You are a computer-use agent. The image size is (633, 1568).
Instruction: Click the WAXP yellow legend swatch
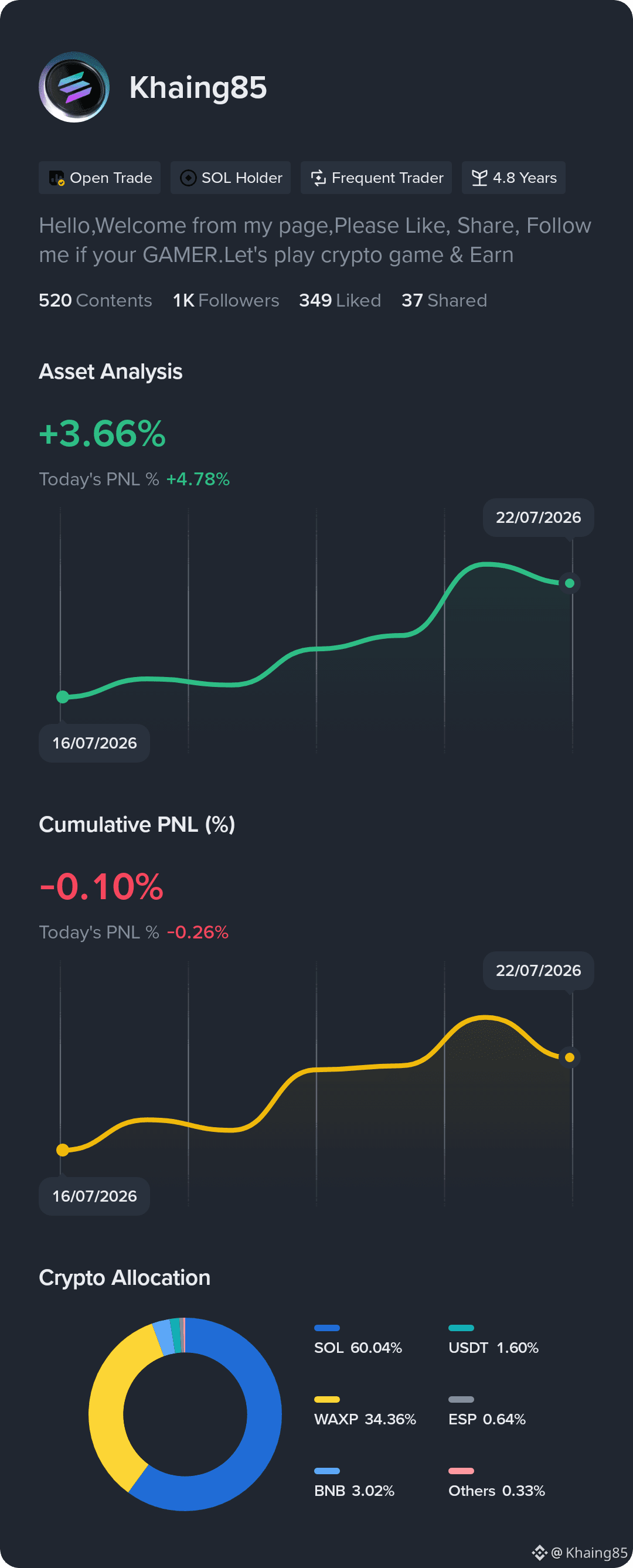coord(327,1399)
